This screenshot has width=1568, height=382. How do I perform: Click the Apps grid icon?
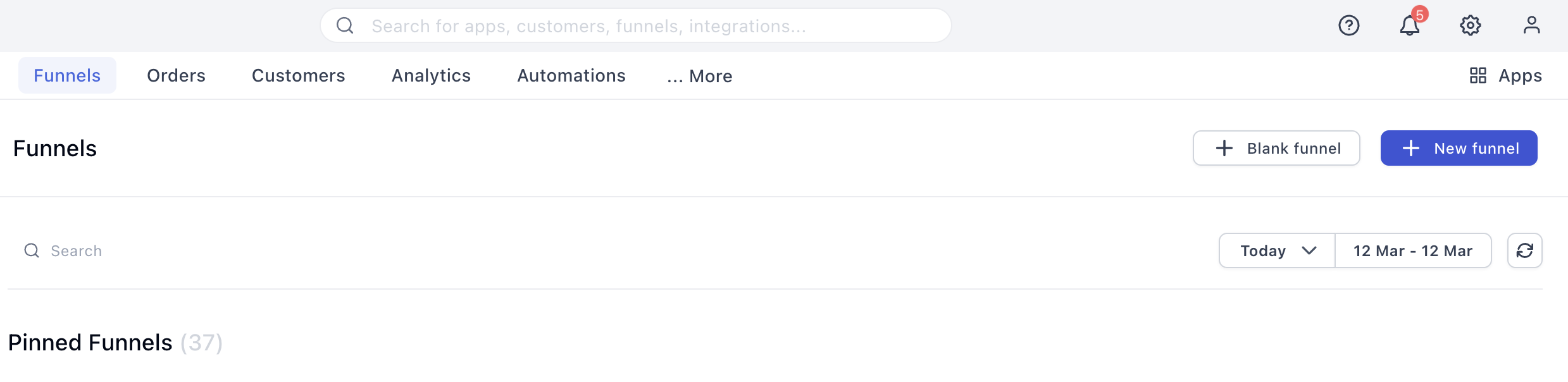pyautogui.click(x=1478, y=76)
